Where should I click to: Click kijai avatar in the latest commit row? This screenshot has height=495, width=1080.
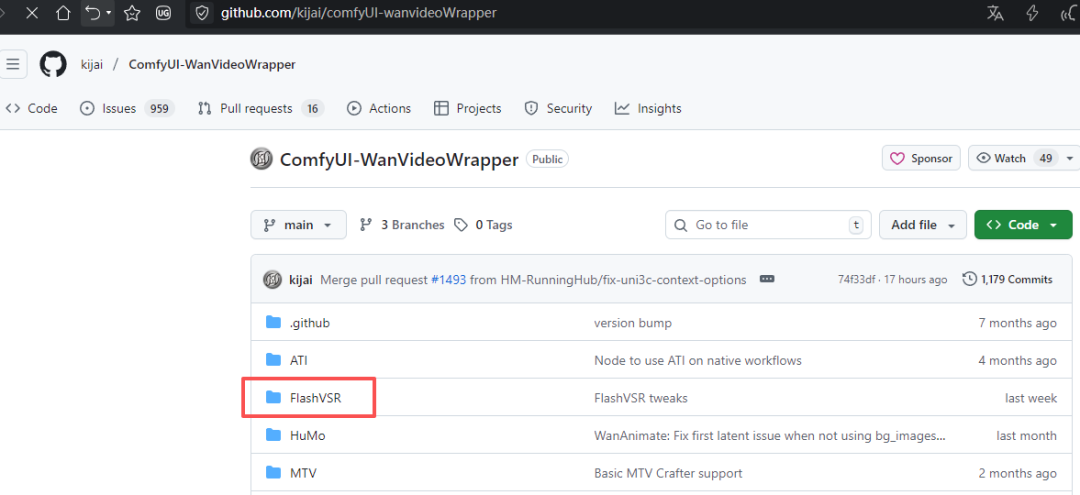[x=272, y=280]
